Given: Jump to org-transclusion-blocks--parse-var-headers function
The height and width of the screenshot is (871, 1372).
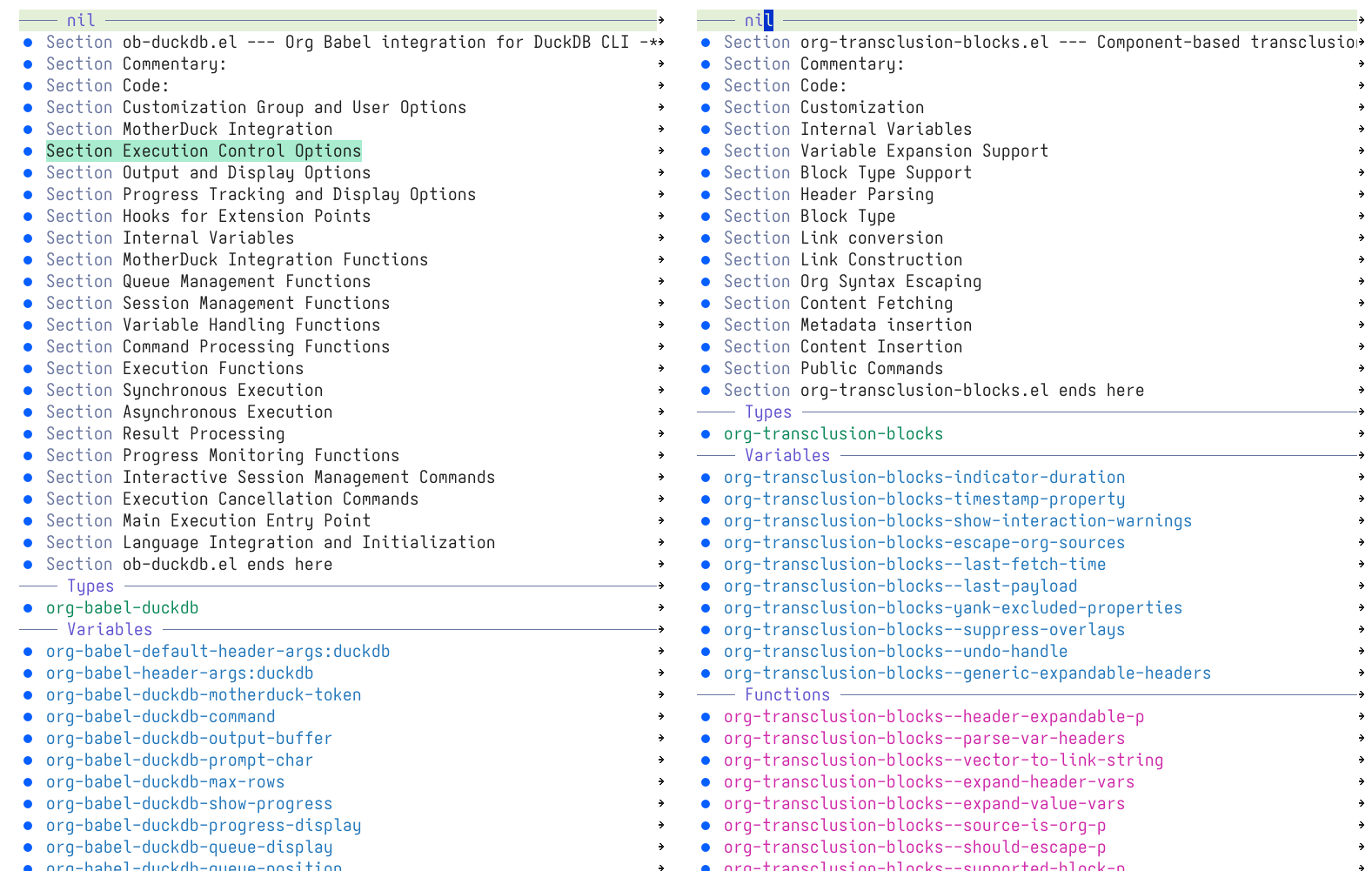Looking at the screenshot, I should (925, 738).
